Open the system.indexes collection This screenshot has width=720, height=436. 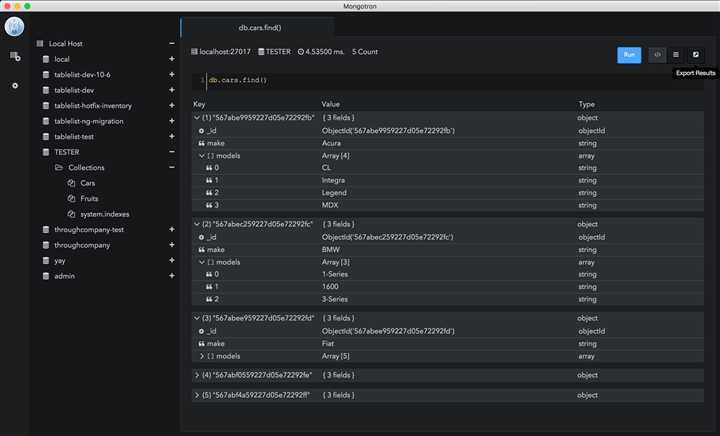point(105,214)
